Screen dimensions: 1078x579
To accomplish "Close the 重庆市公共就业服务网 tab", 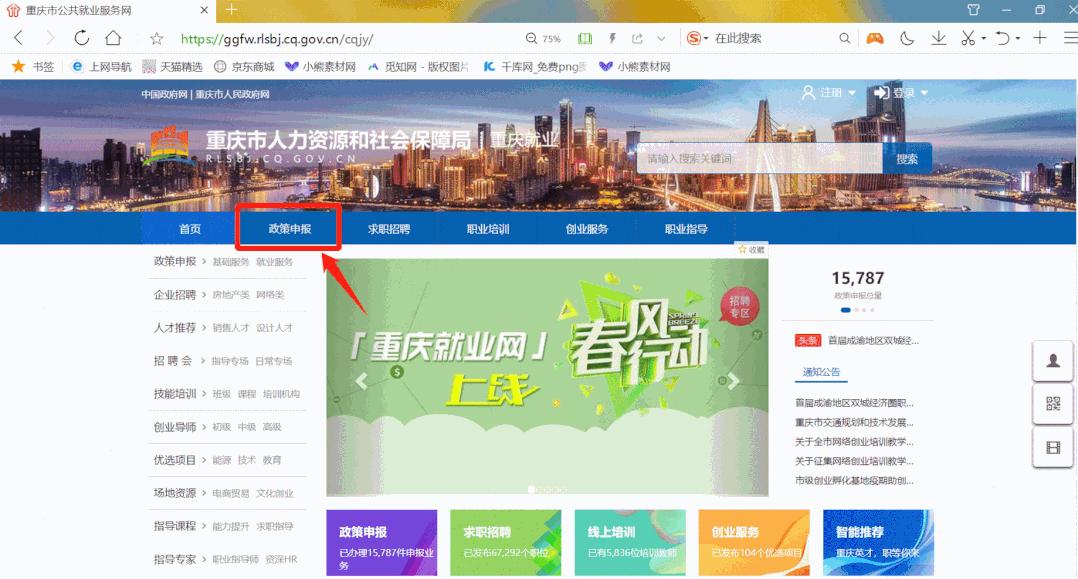I will (204, 10).
